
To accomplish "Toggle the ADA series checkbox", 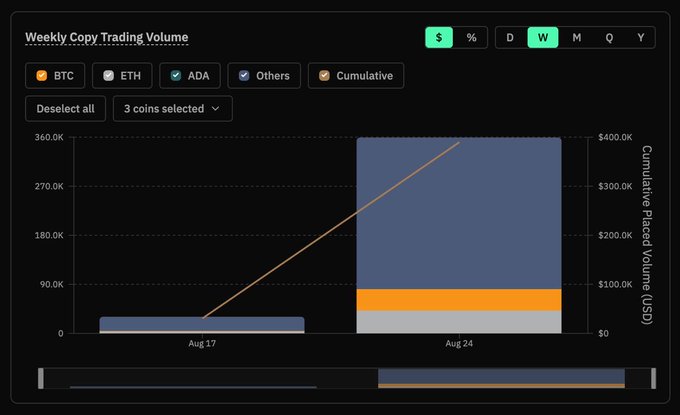I will click(x=176, y=75).
